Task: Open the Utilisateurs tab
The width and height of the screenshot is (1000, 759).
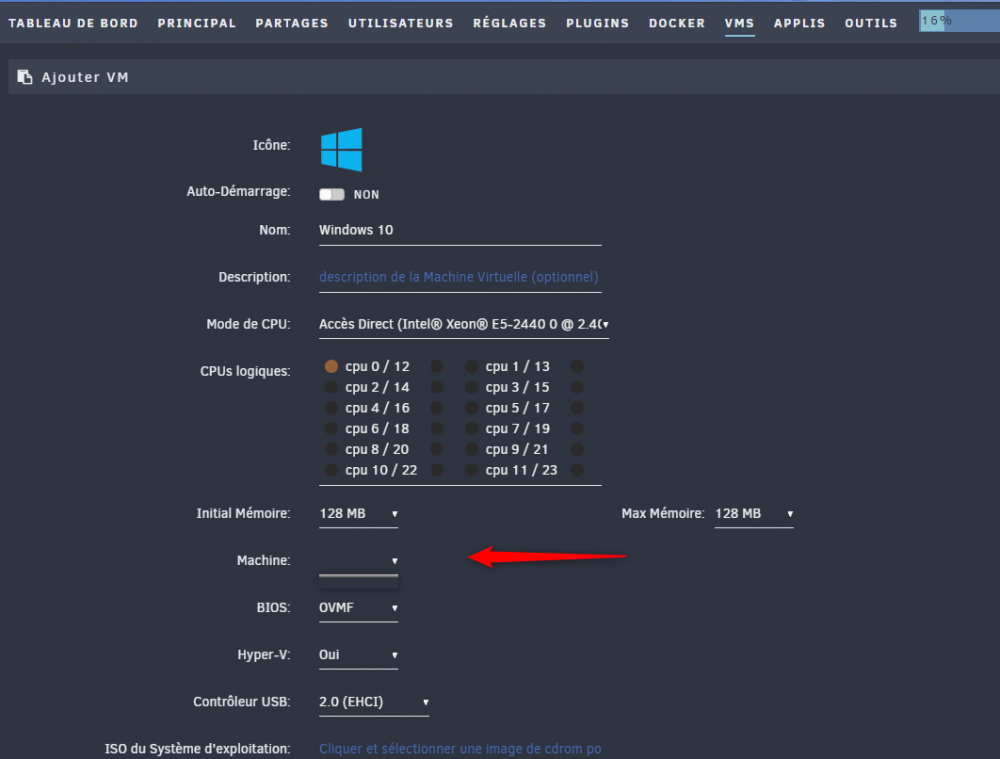Action: pyautogui.click(x=401, y=23)
